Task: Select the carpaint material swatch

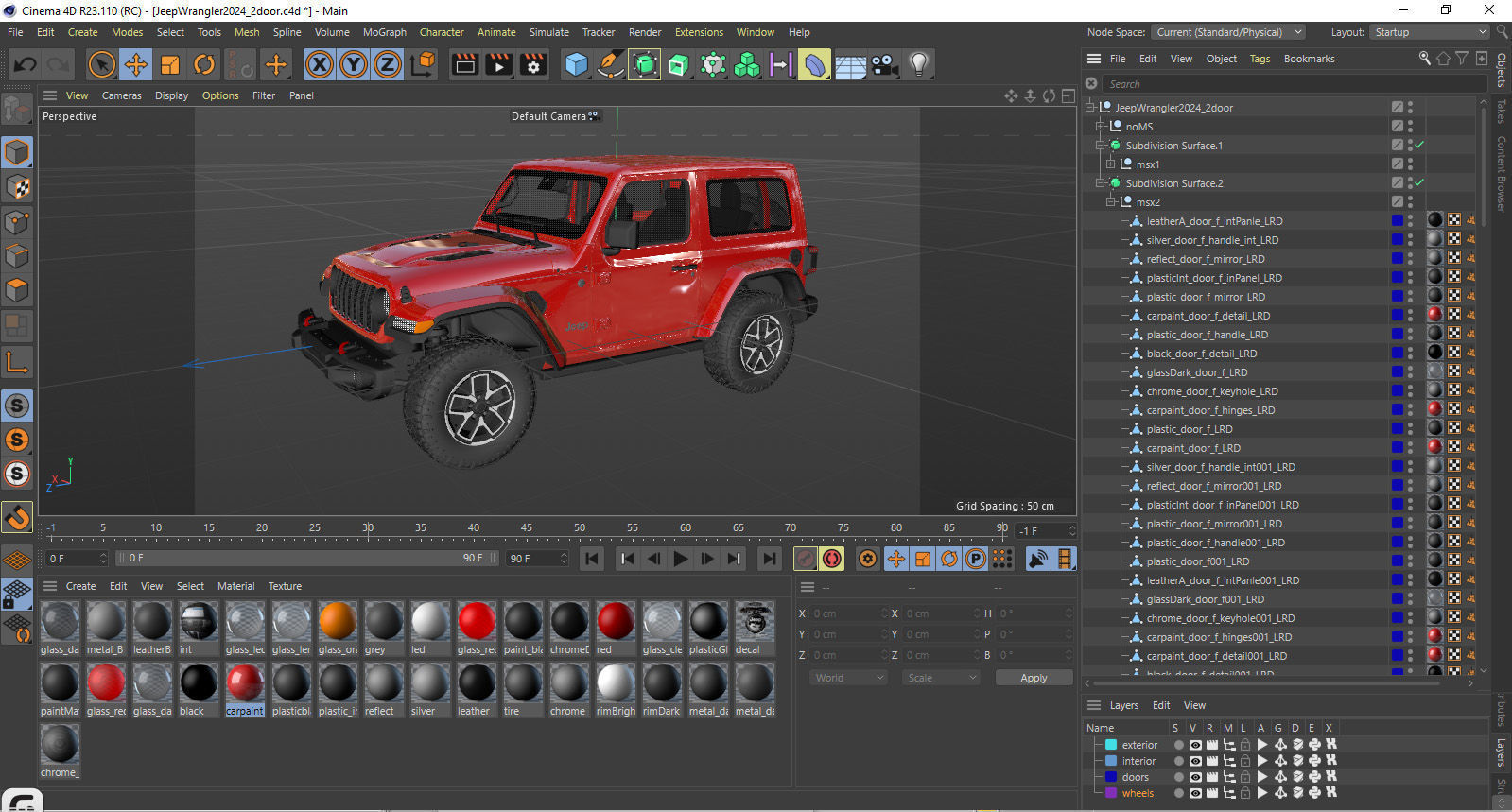Action: click(x=245, y=690)
